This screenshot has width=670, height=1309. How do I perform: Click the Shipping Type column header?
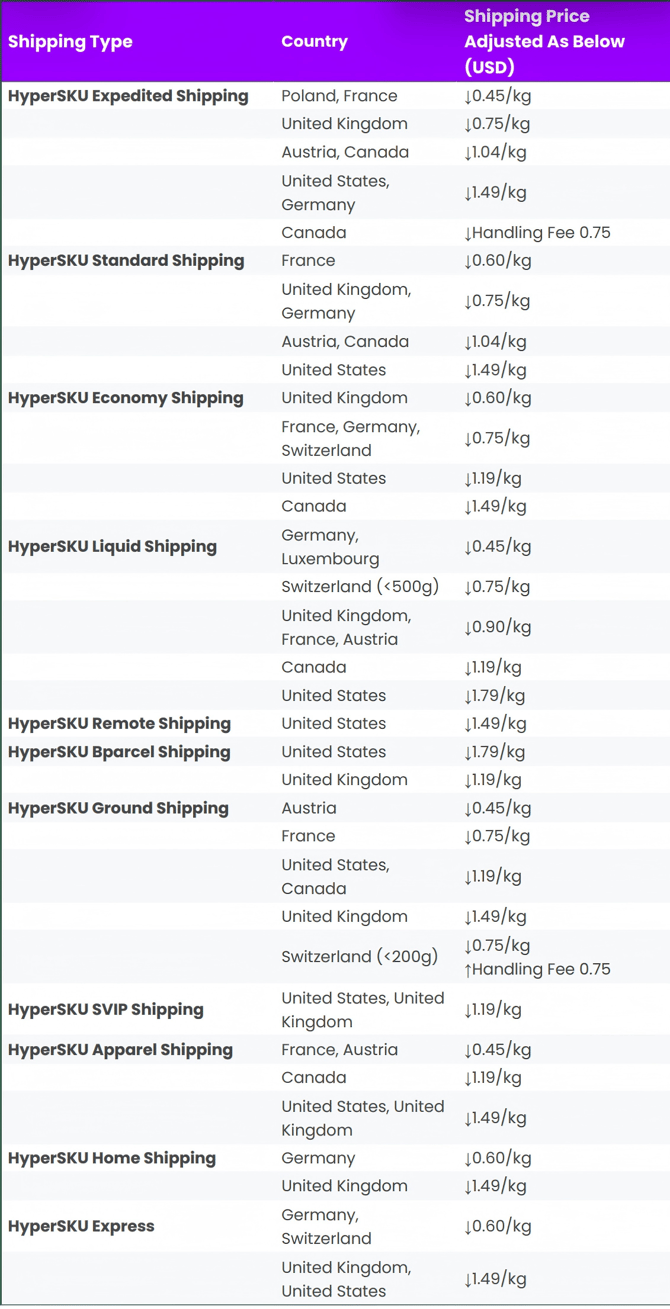click(70, 42)
